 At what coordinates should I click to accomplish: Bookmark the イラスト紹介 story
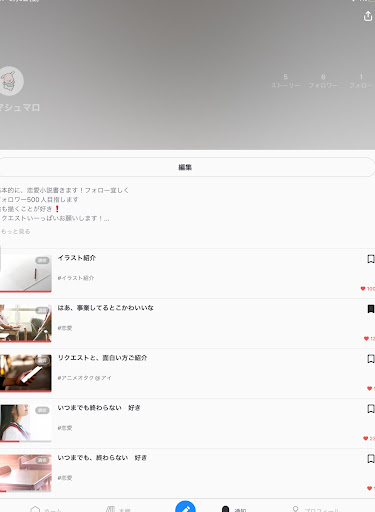(x=370, y=259)
